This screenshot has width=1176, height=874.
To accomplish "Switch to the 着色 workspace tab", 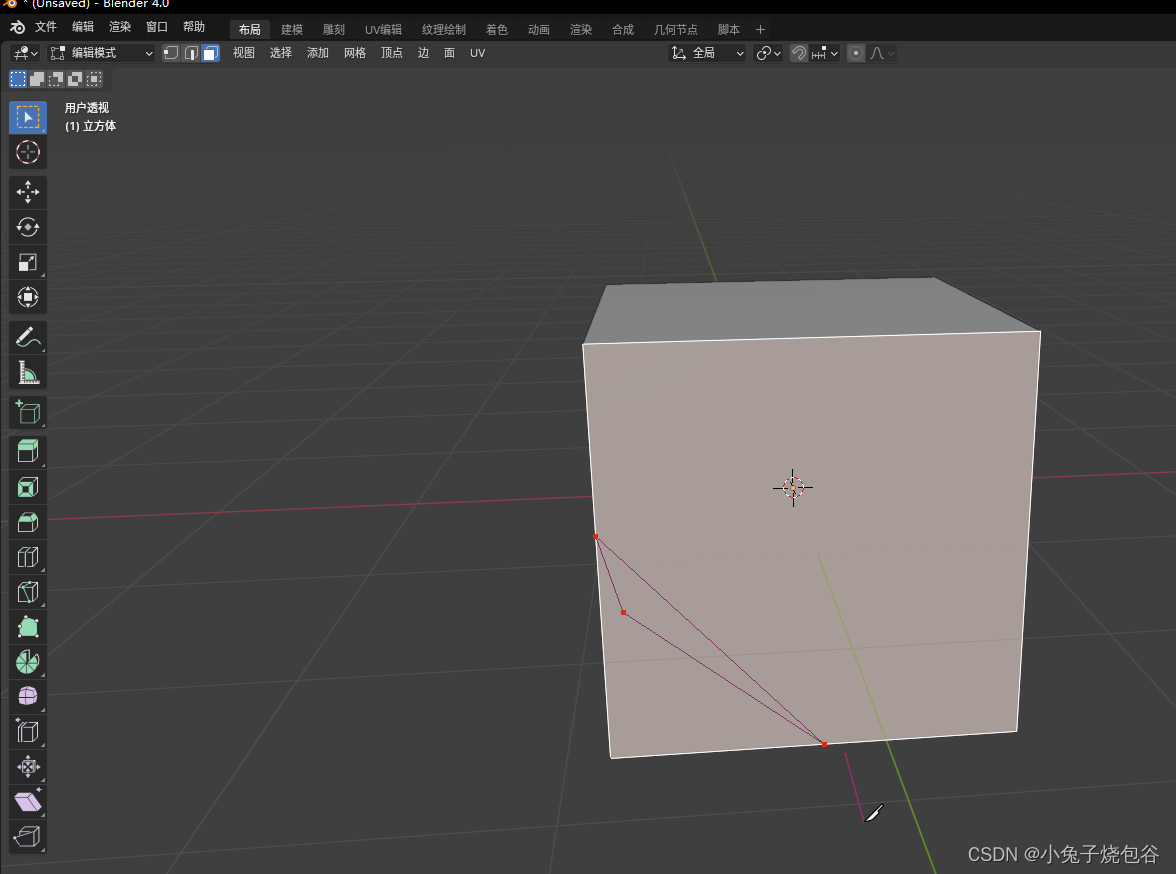I will pyautogui.click(x=496, y=30).
